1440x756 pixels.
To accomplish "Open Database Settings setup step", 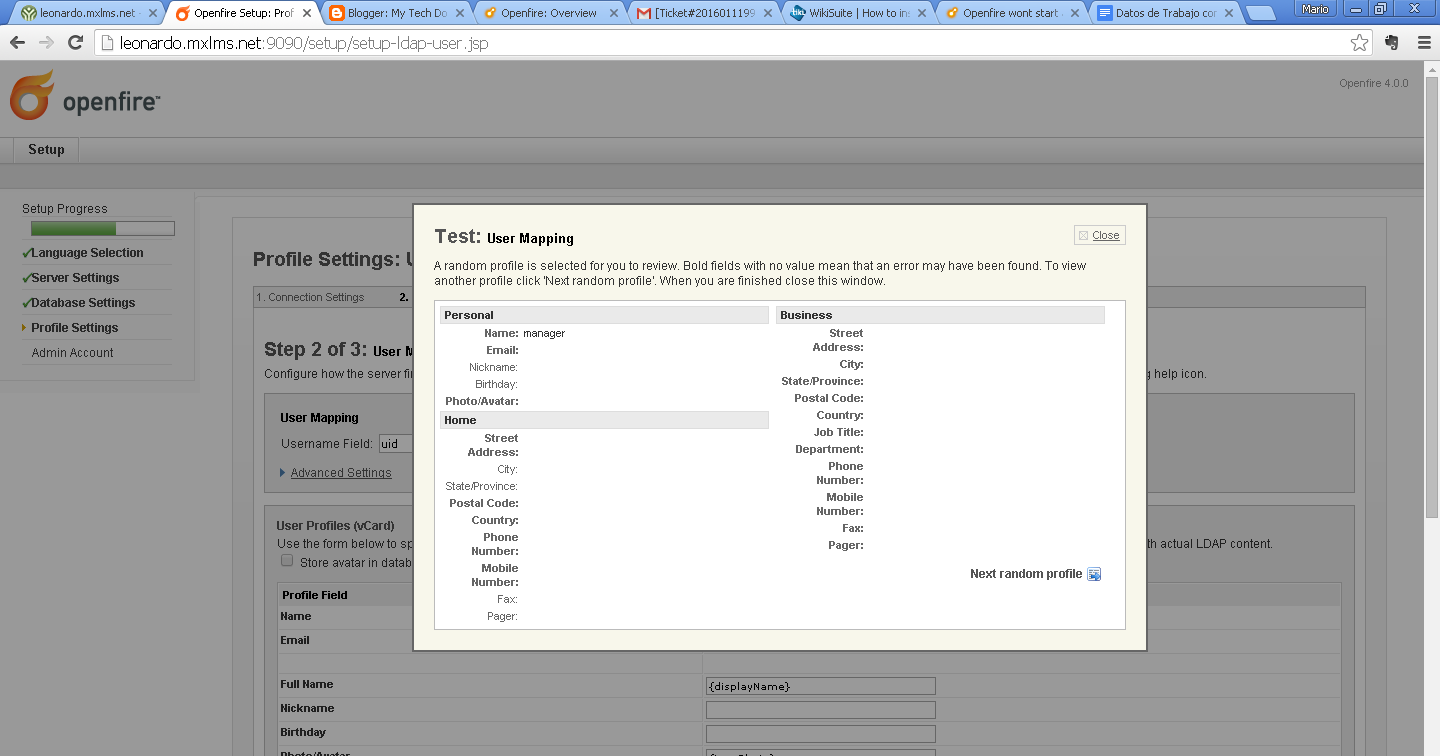I will pos(83,303).
